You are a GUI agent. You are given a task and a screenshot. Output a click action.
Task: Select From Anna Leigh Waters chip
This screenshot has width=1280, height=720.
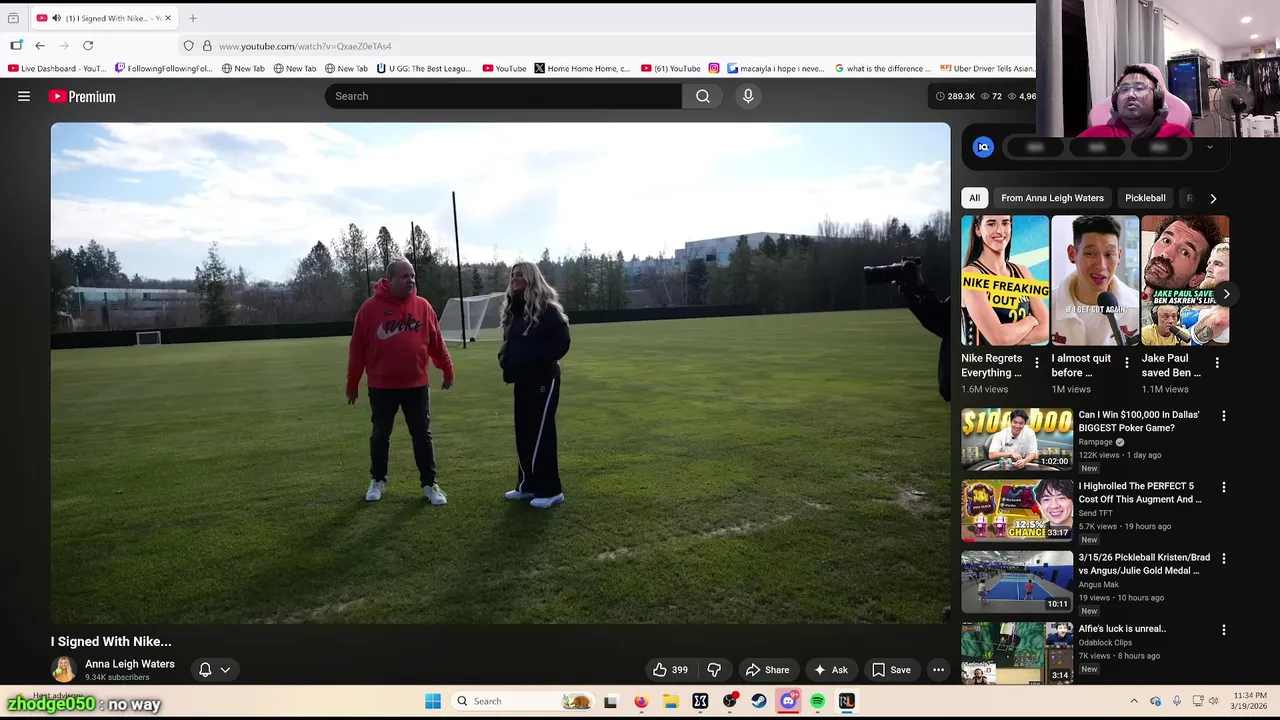tap(1052, 198)
